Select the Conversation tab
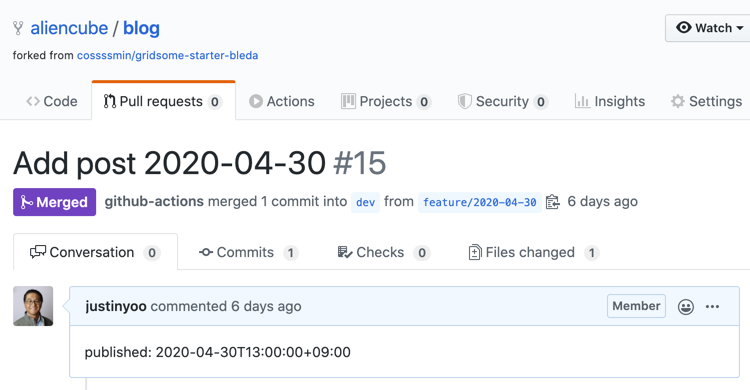 tap(95, 252)
